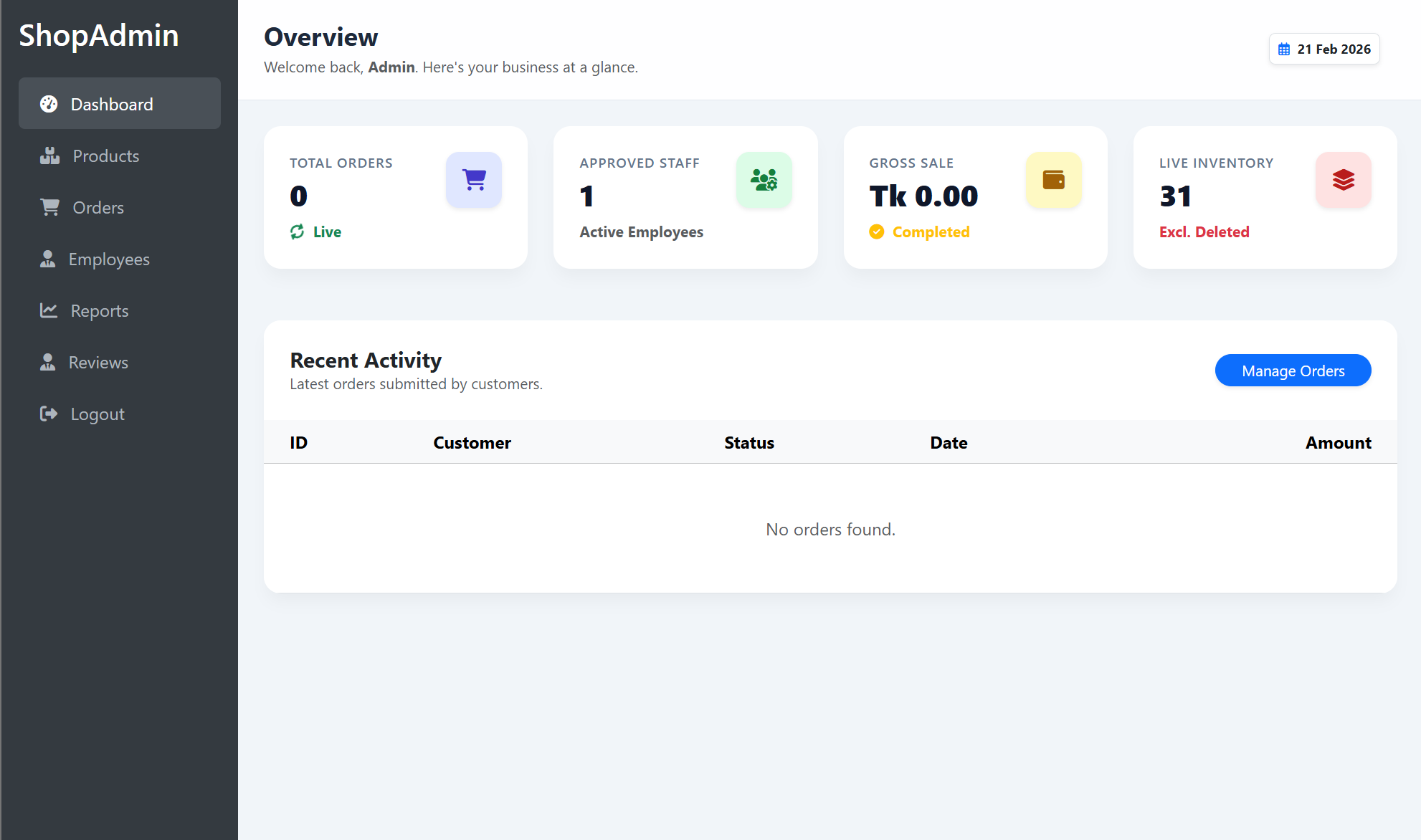
Task: Click the Status column header
Action: click(748, 442)
